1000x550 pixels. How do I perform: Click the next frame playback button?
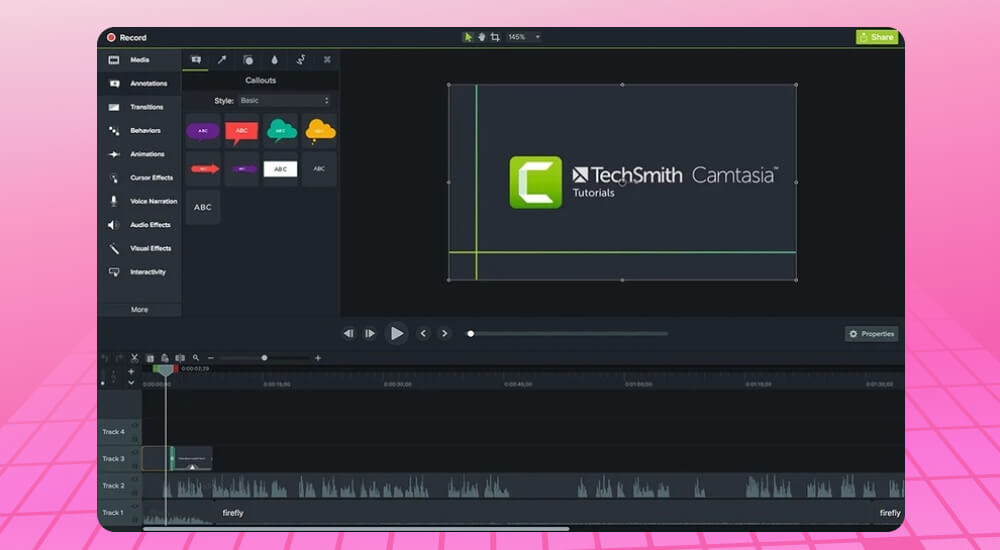coord(370,334)
